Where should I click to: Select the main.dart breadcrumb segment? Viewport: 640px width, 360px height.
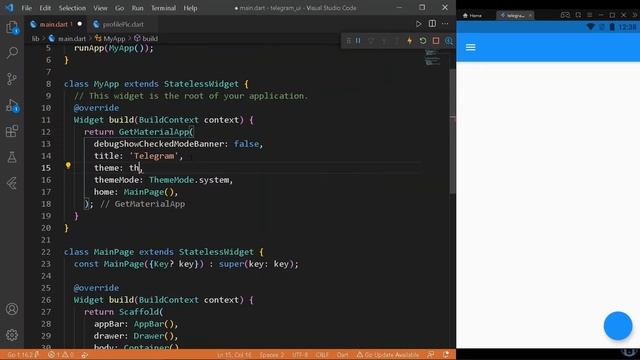[67, 39]
